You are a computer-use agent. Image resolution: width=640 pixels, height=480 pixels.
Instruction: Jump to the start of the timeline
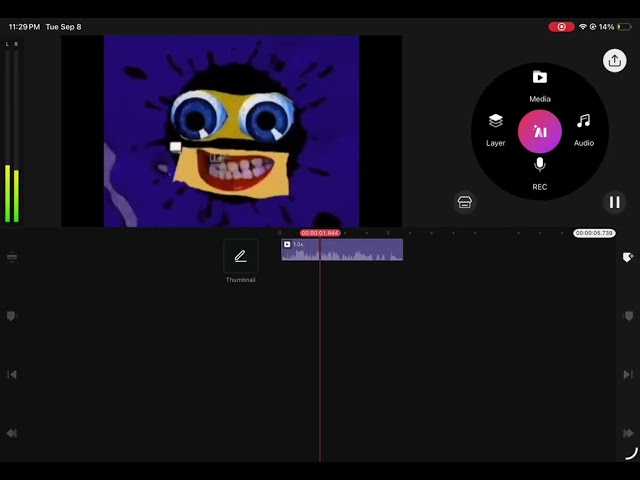[12, 374]
